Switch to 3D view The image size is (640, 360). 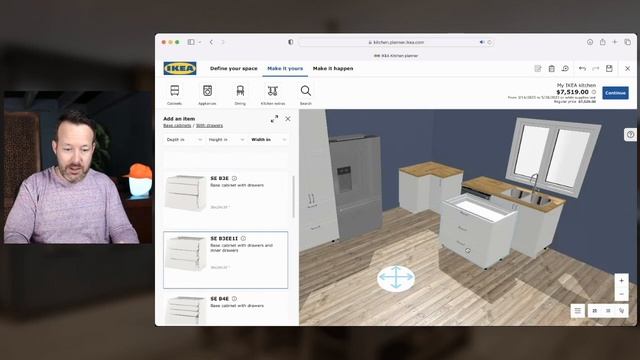point(608,311)
